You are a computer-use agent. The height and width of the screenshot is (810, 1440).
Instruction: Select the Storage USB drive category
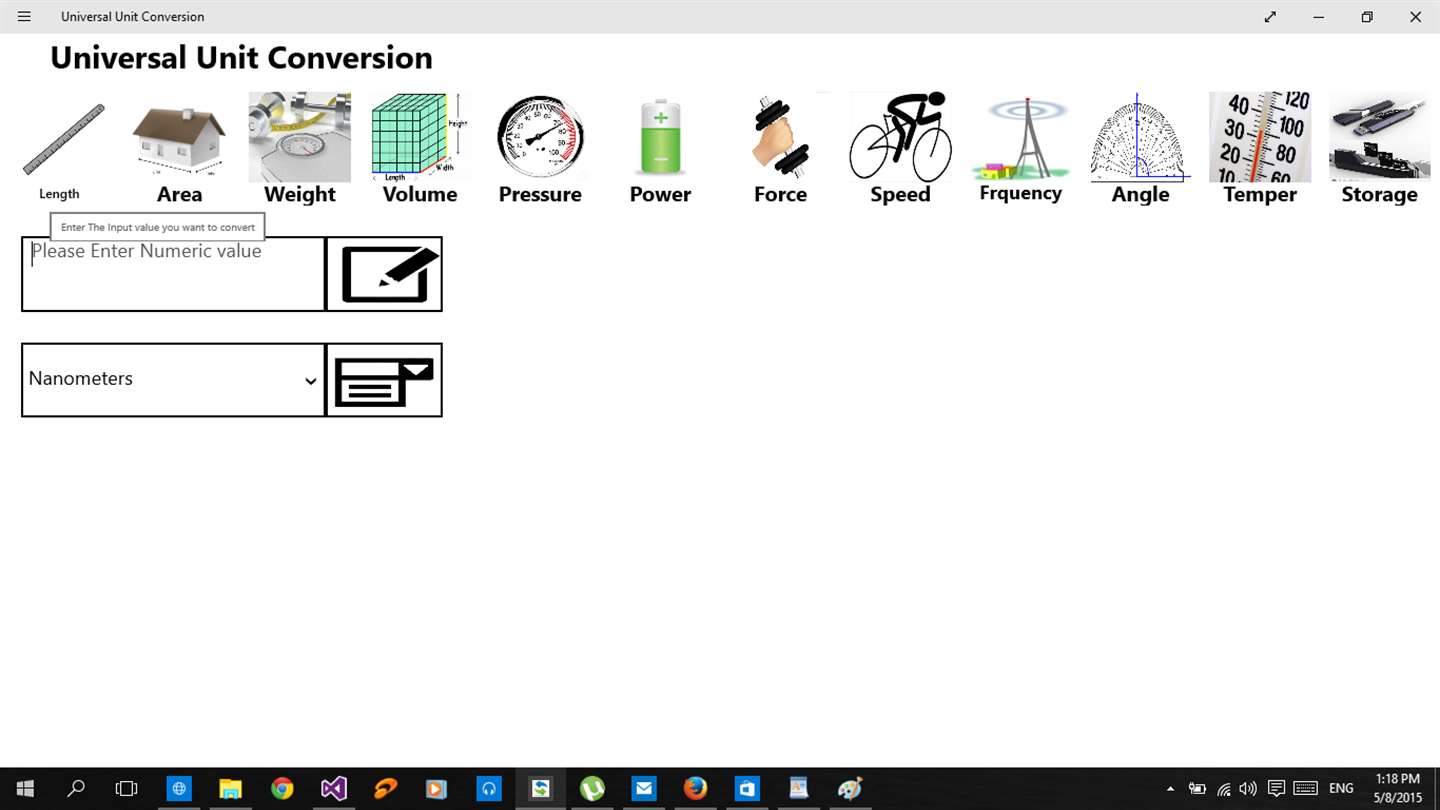point(1380,137)
